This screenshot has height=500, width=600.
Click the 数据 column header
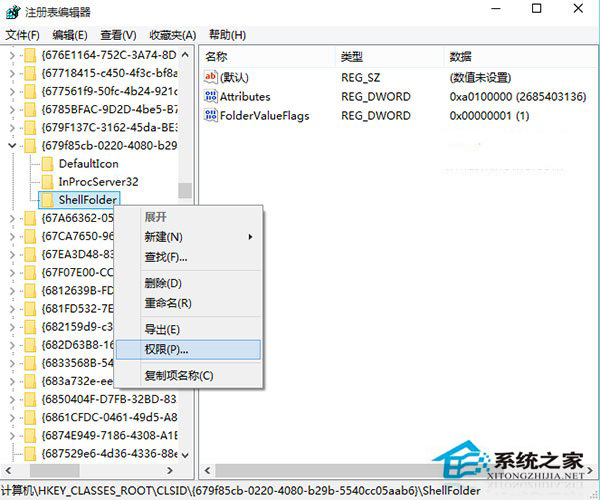click(520, 57)
